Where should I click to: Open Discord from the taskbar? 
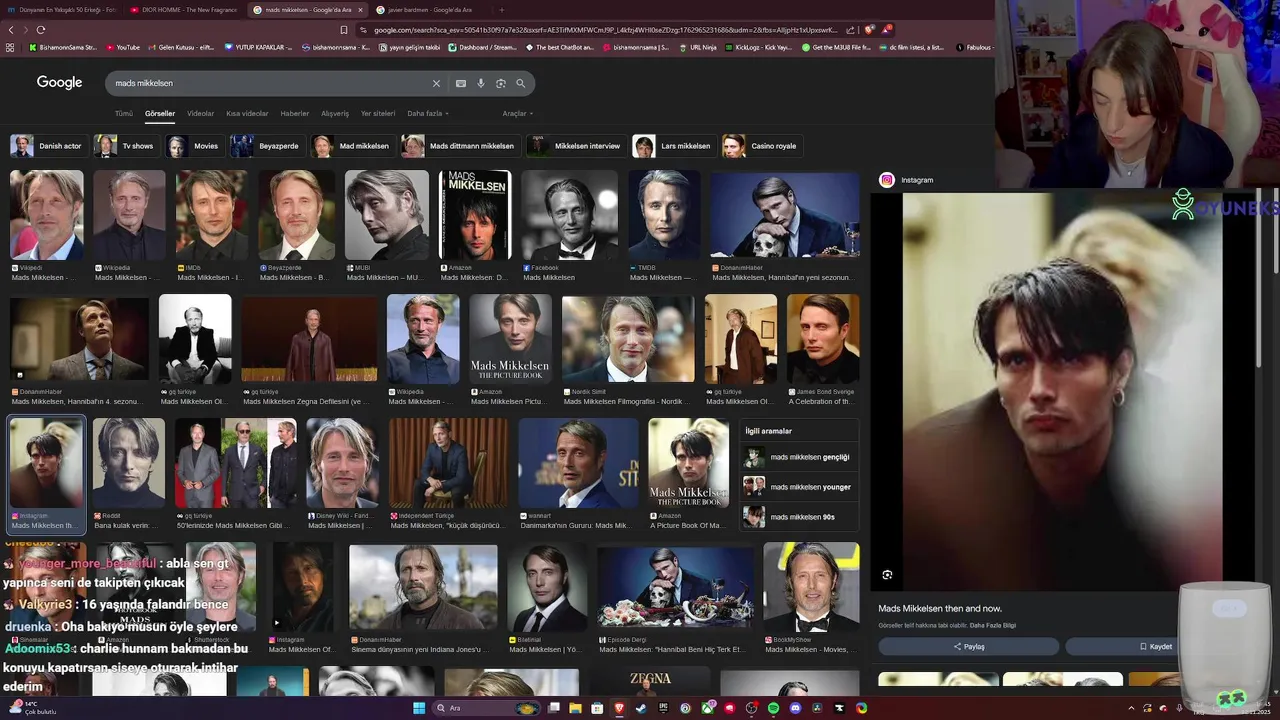795,708
